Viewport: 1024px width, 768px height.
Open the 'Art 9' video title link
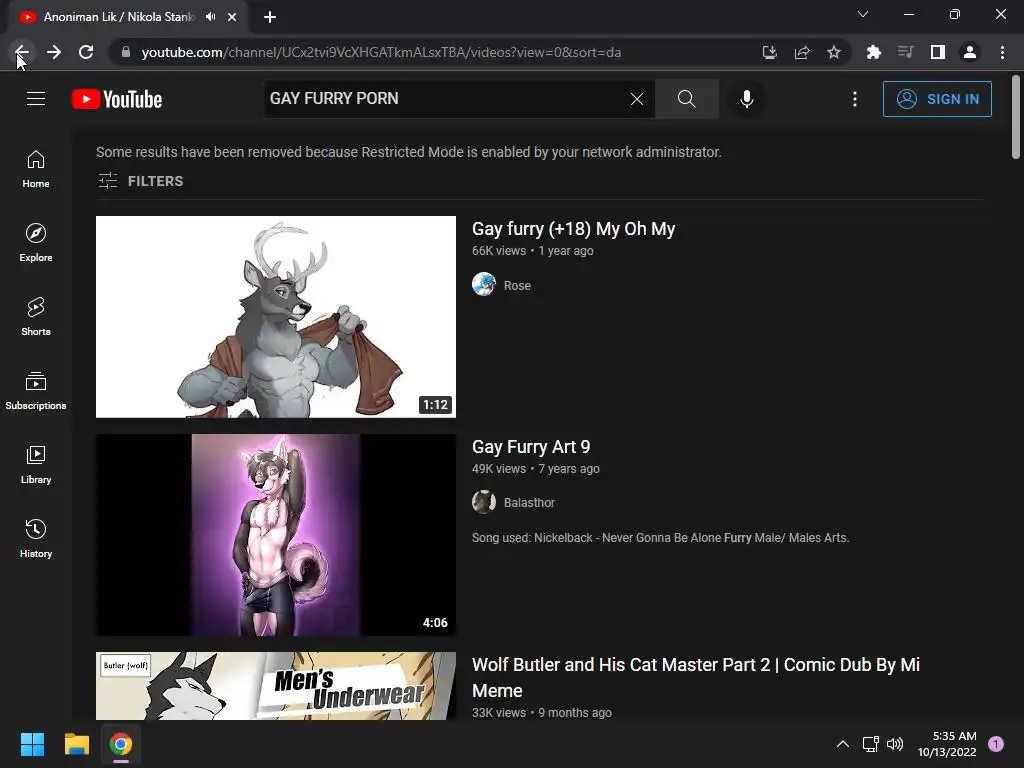tap(531, 447)
